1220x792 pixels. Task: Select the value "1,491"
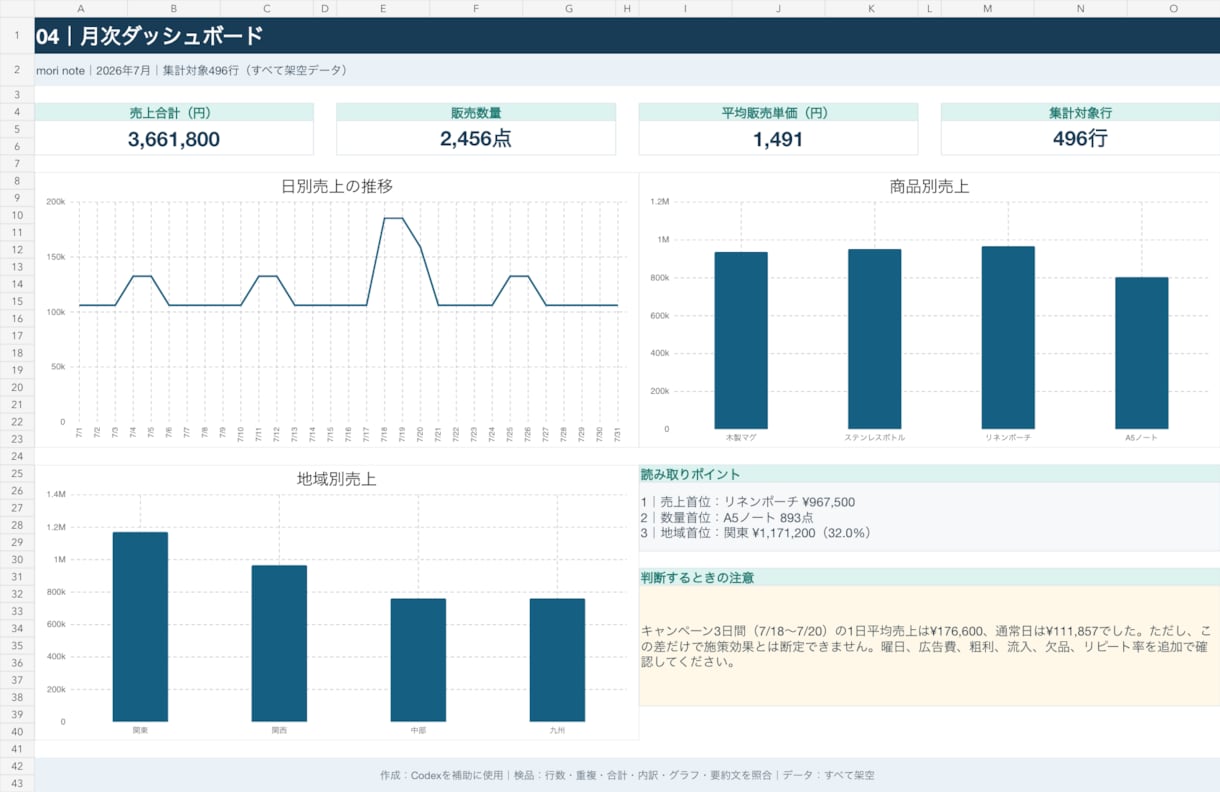pyautogui.click(x=778, y=139)
